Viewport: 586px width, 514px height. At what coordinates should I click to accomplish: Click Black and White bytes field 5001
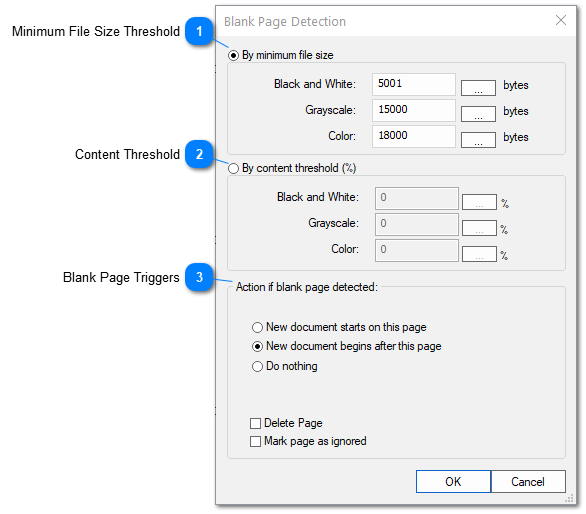point(414,84)
